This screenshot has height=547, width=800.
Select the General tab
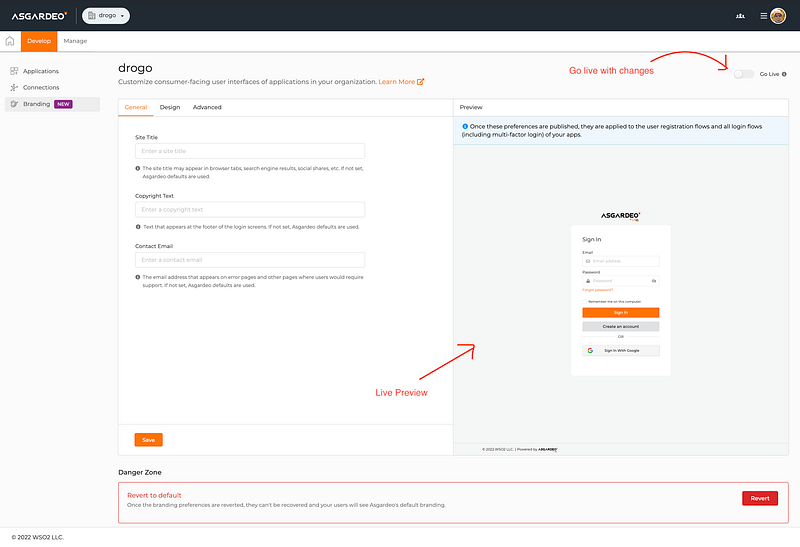(136, 107)
